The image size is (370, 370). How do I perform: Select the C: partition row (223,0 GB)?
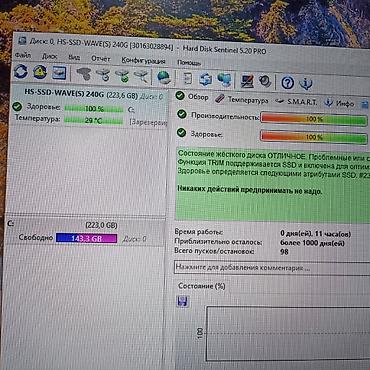click(85, 232)
